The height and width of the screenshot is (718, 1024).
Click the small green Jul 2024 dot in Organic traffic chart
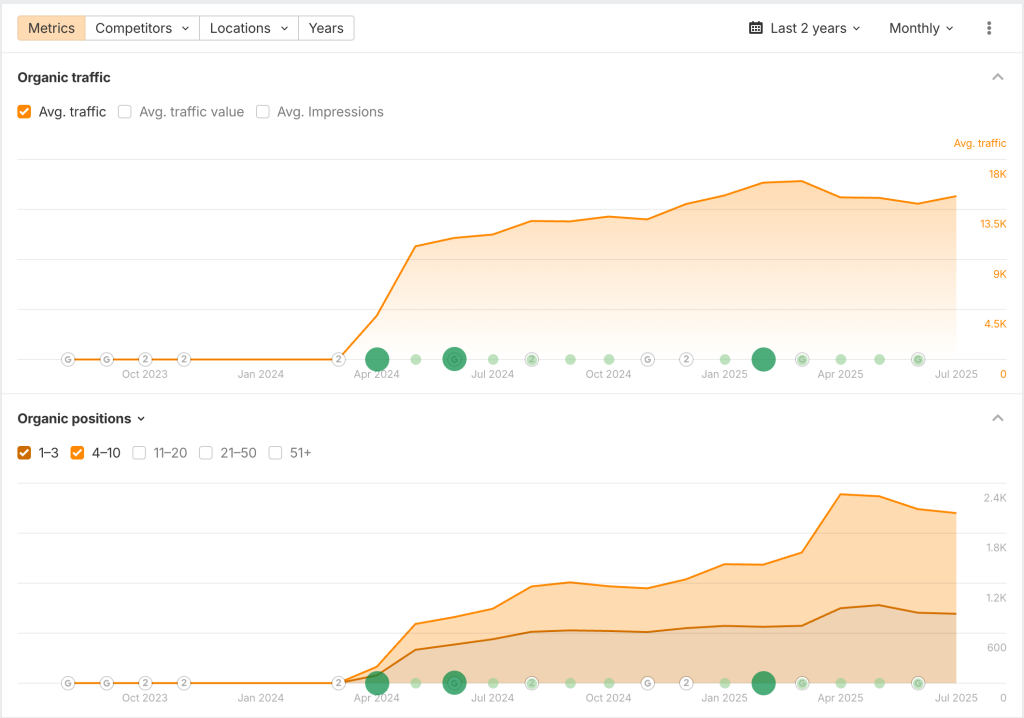tap(493, 359)
